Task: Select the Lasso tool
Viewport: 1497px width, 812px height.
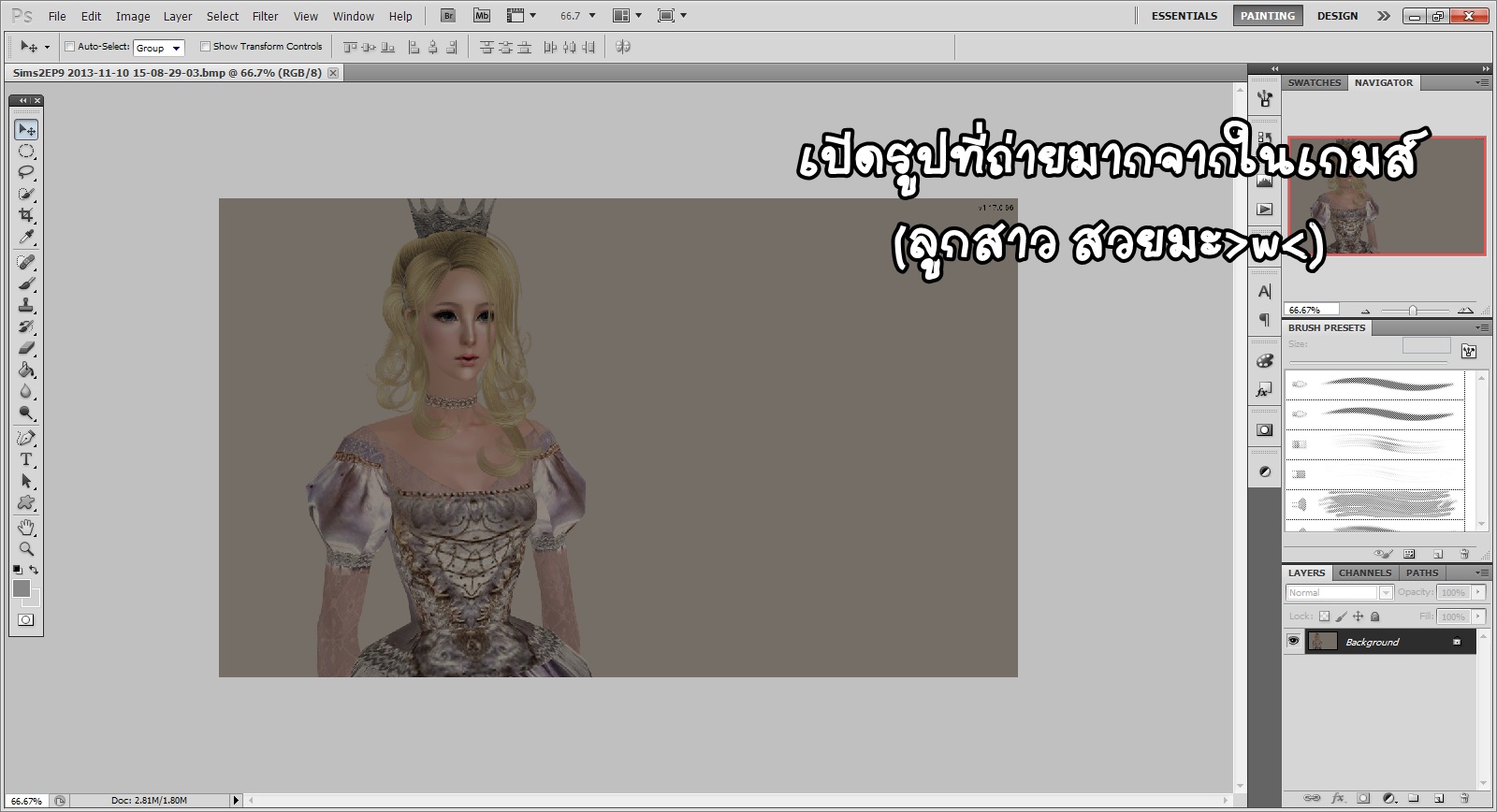Action: coord(26,172)
